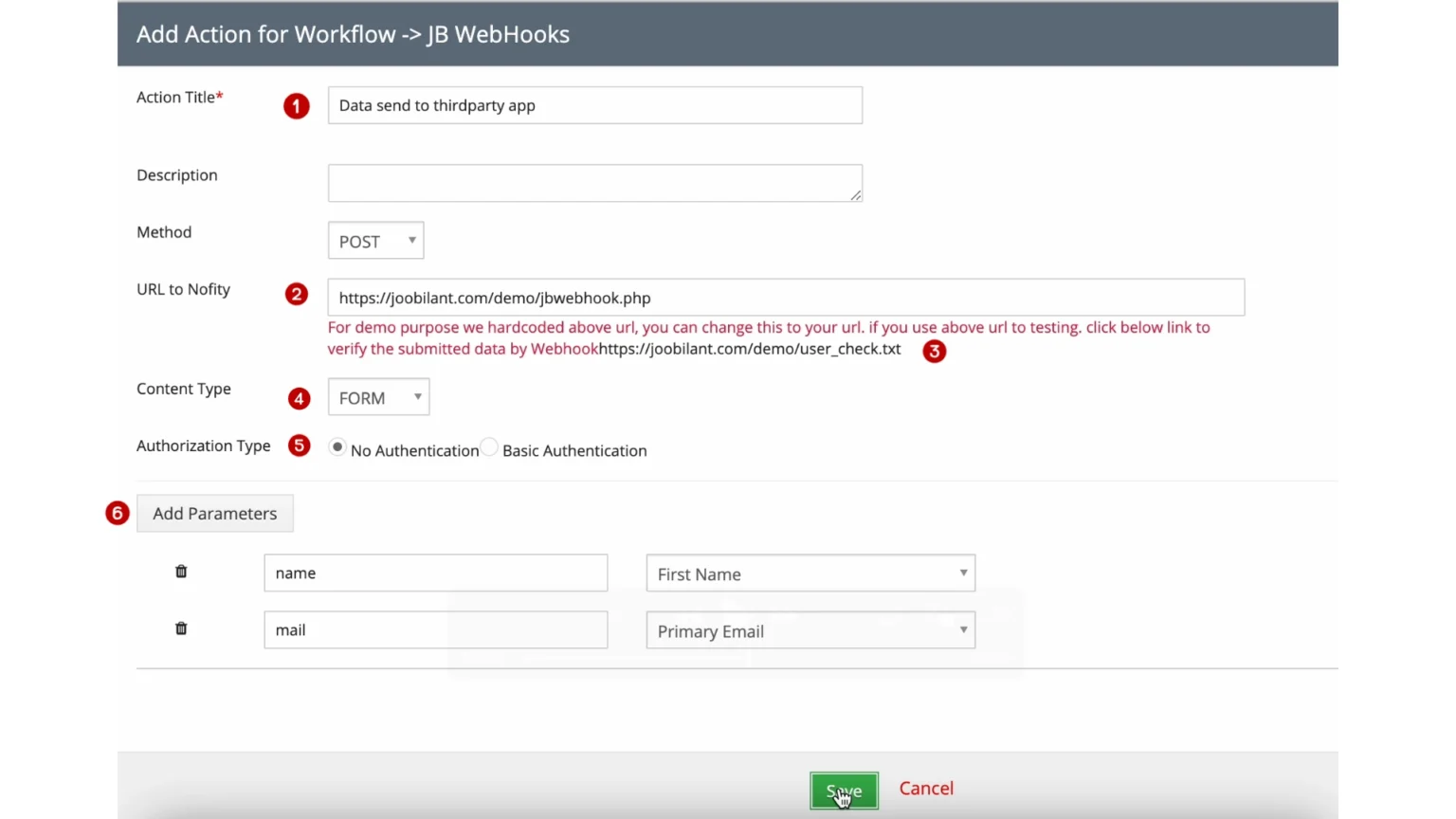
Task: Select the No Authentication radio button
Action: click(x=337, y=446)
